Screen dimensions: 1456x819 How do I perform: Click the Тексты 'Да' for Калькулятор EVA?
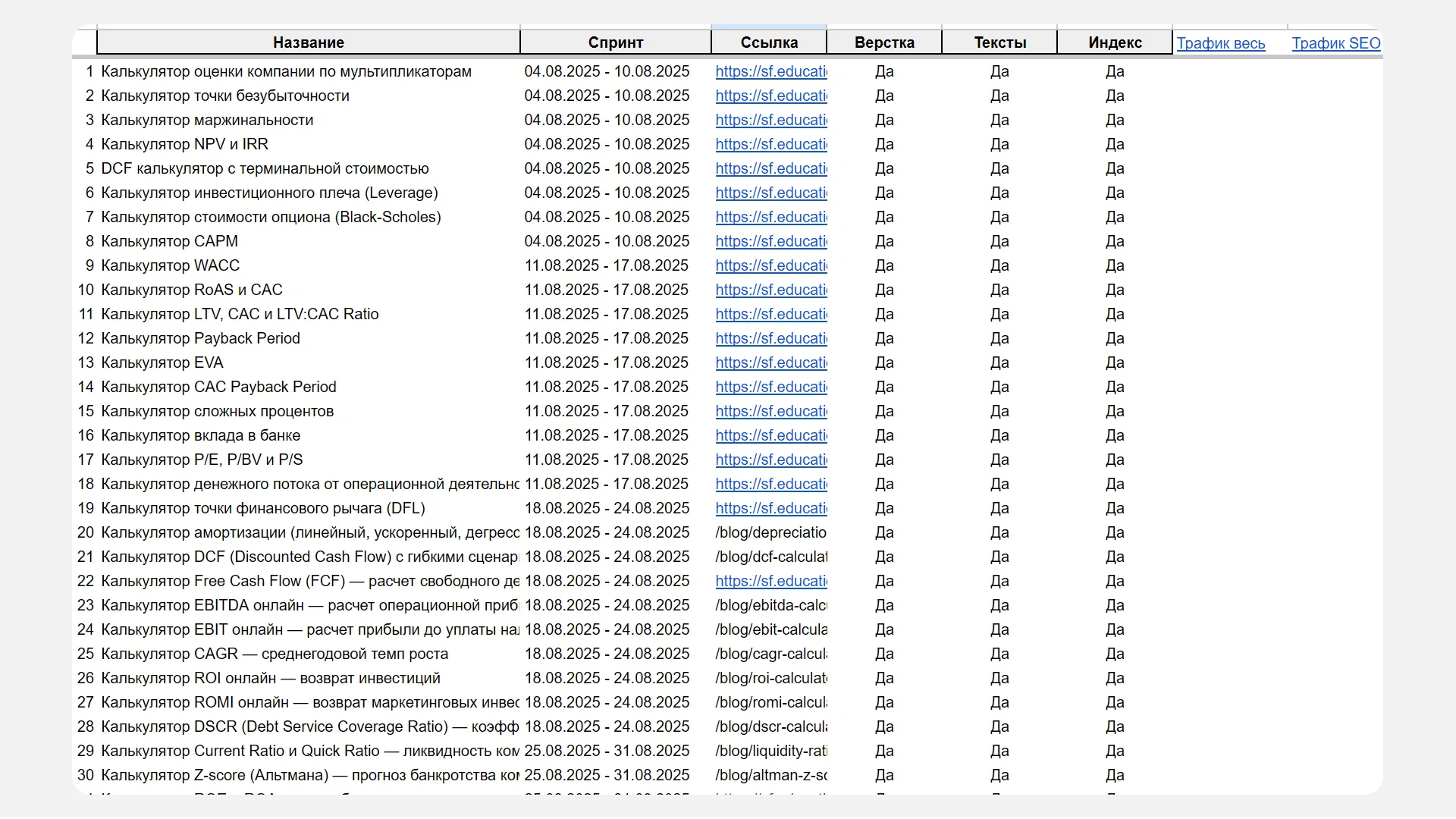[999, 362]
